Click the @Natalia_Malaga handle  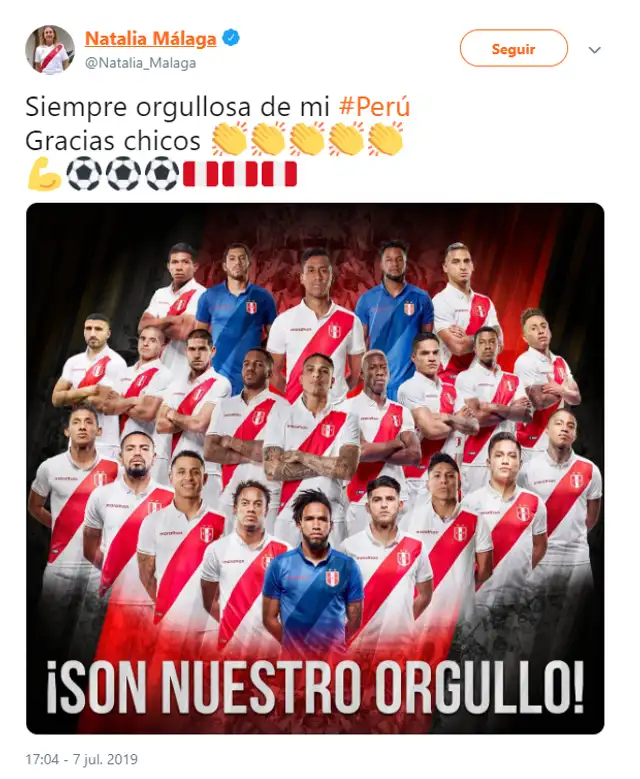coord(141,63)
